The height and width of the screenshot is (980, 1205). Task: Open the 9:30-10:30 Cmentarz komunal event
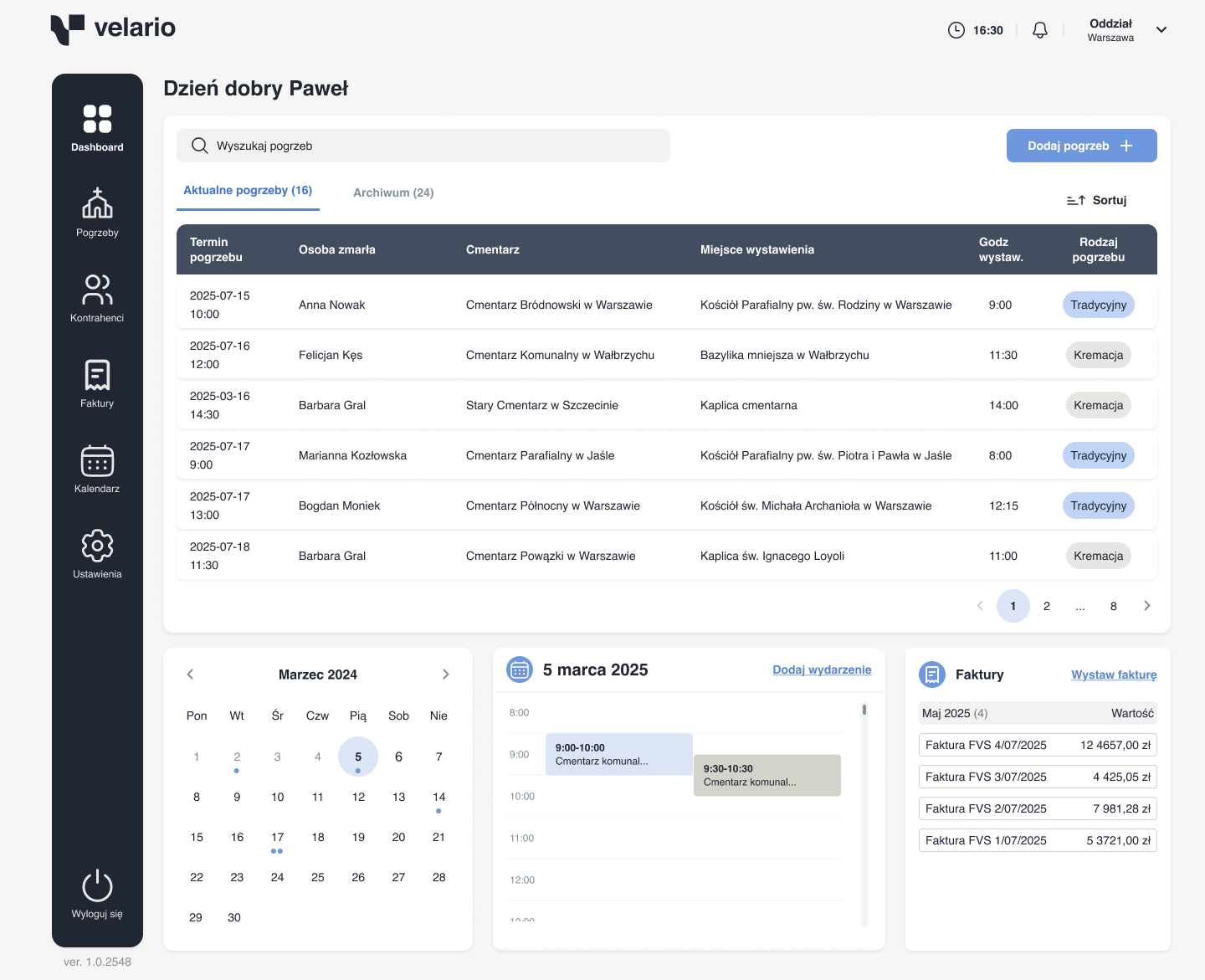[x=767, y=775]
